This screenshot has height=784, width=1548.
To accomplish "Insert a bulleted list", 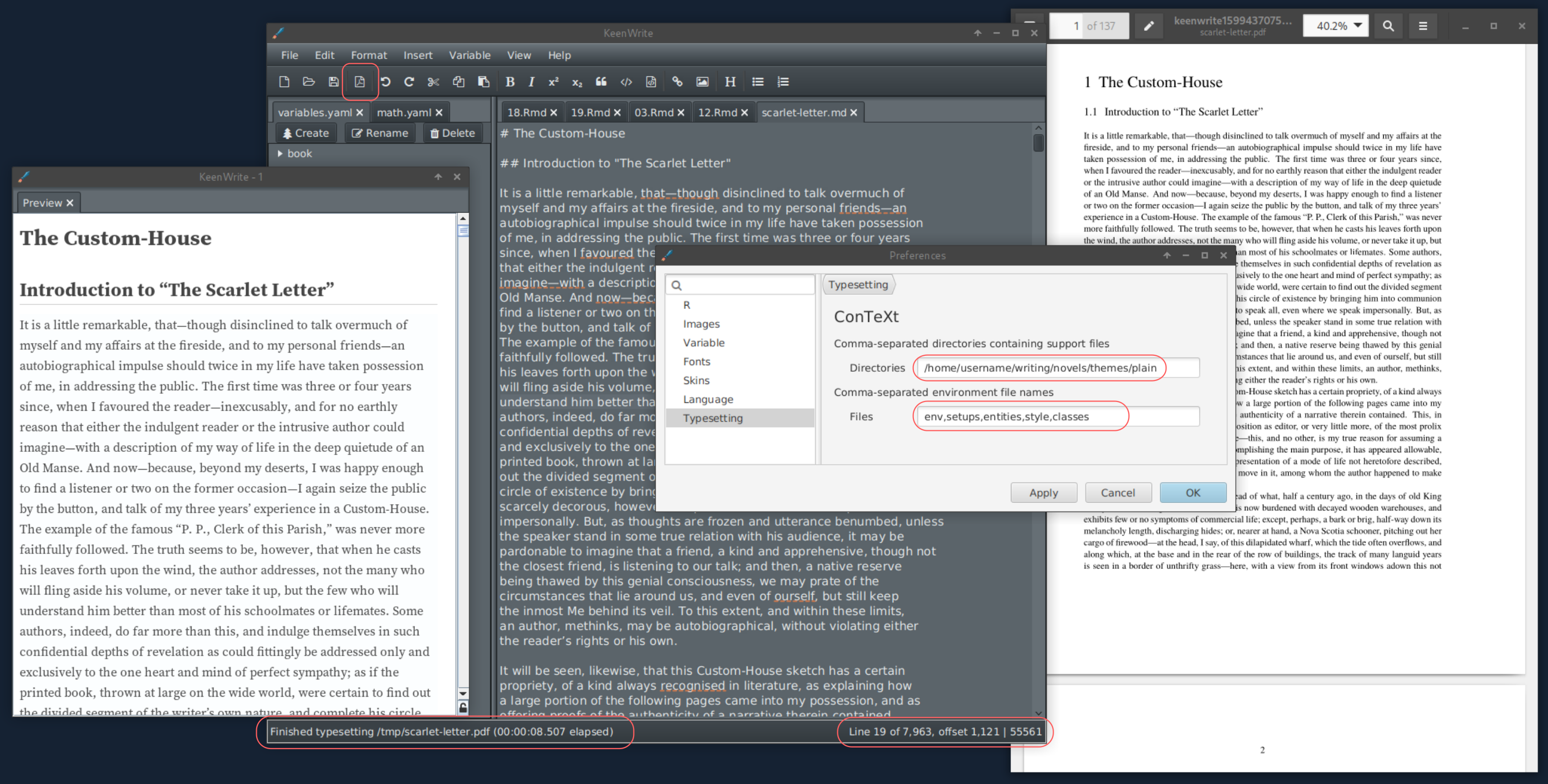I will (758, 82).
